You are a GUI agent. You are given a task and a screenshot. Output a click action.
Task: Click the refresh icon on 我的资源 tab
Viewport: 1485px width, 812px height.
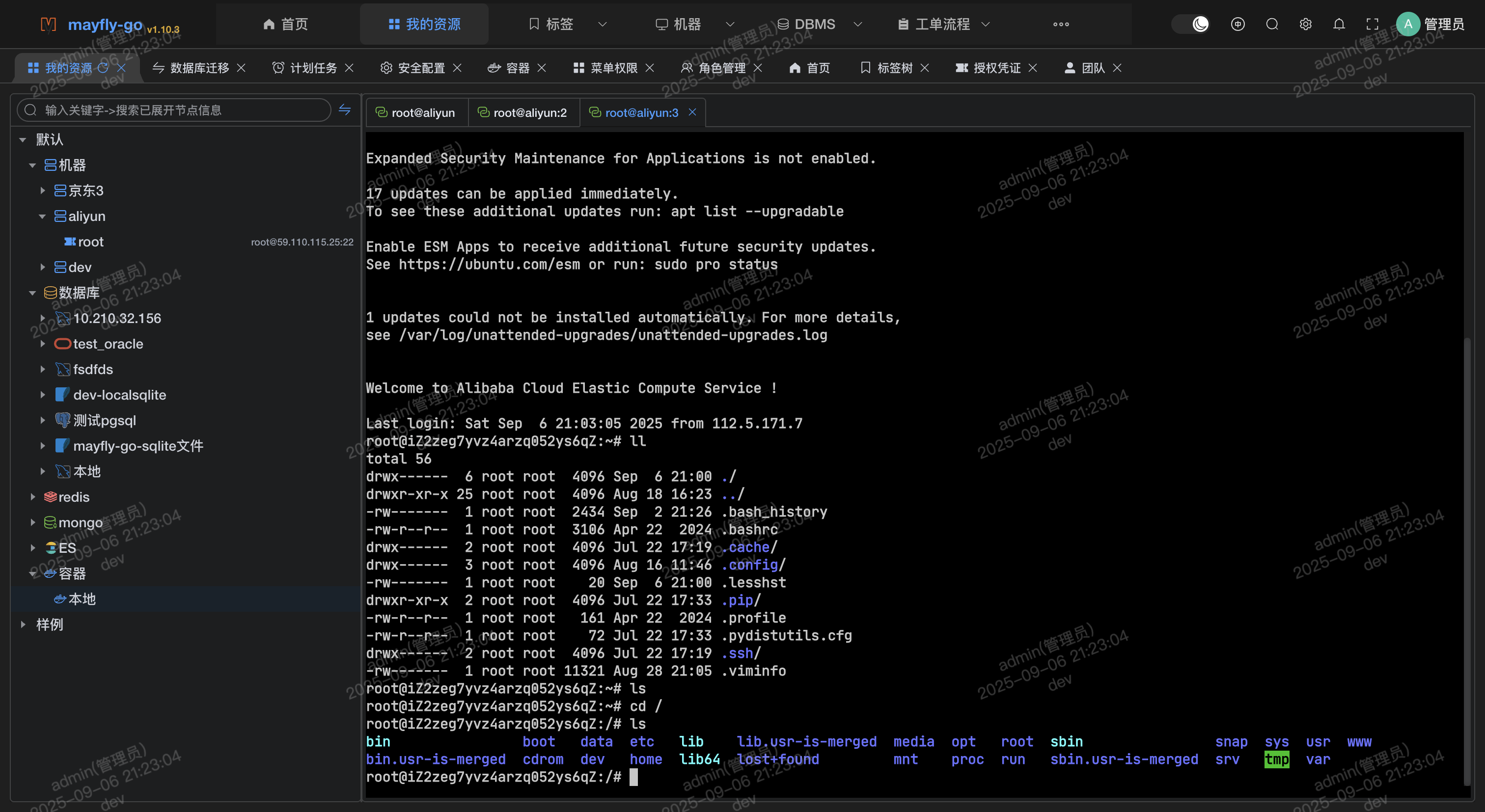(x=103, y=67)
